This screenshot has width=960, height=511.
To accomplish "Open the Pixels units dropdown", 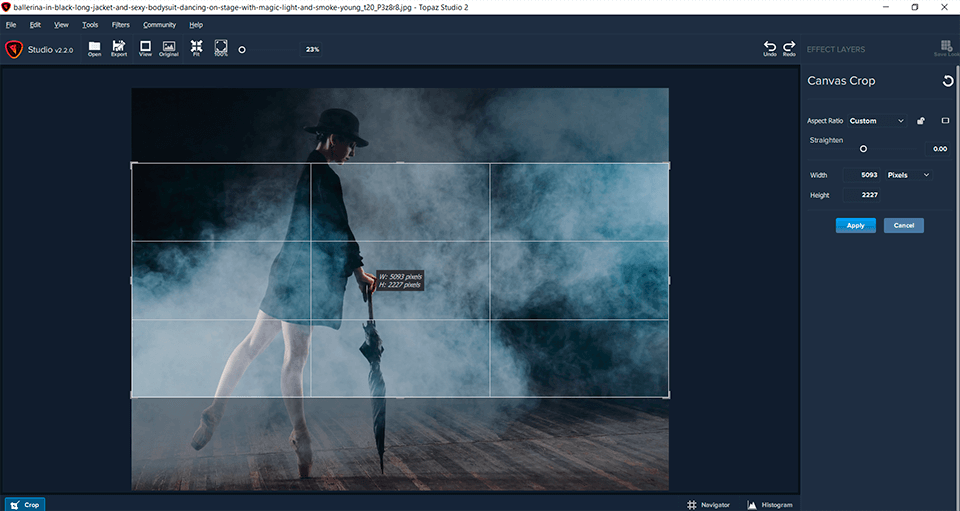I will coord(908,175).
